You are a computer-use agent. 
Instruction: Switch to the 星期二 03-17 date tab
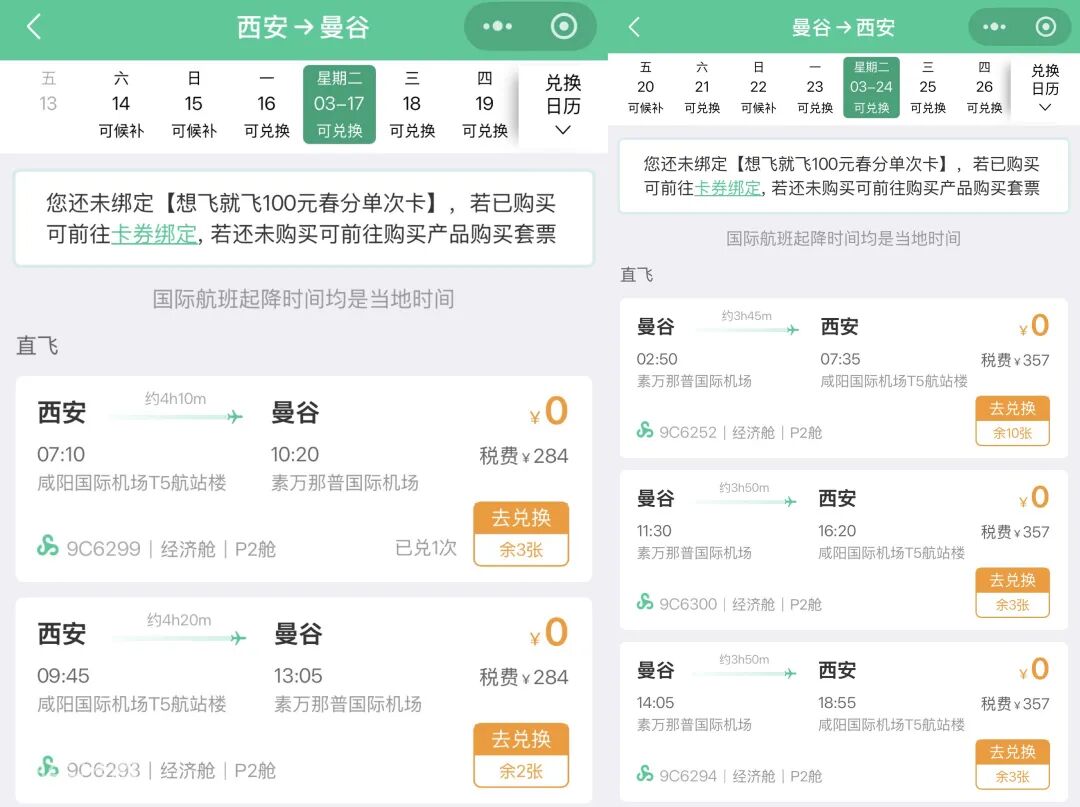click(x=340, y=103)
